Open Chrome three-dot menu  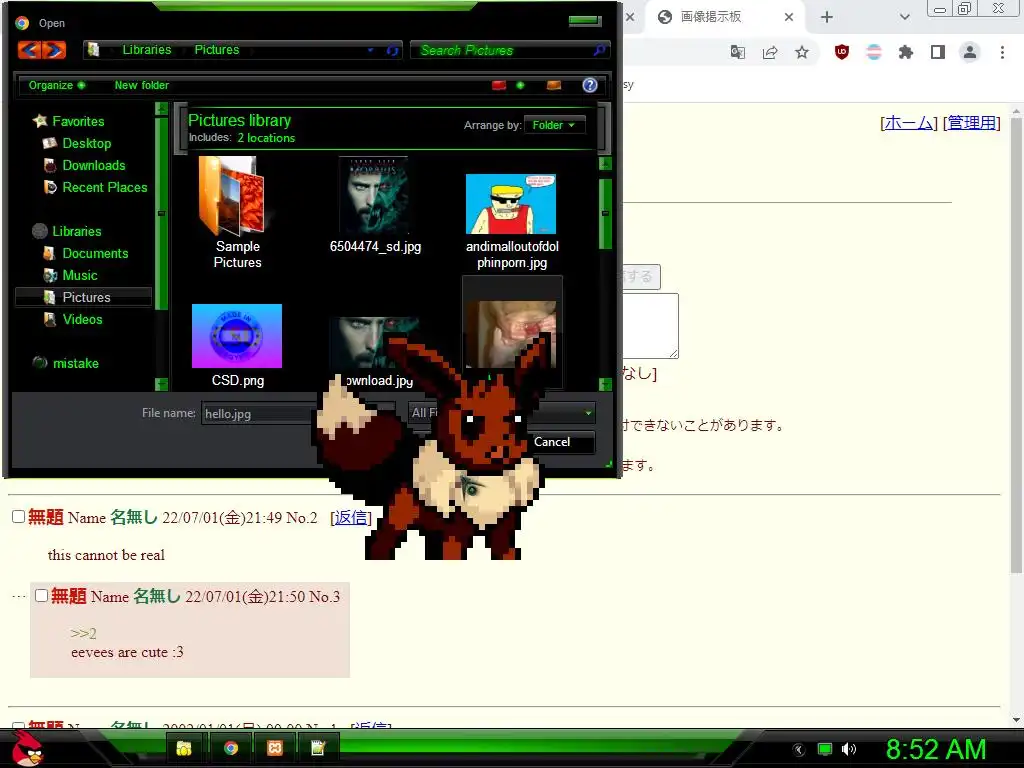(1002, 52)
